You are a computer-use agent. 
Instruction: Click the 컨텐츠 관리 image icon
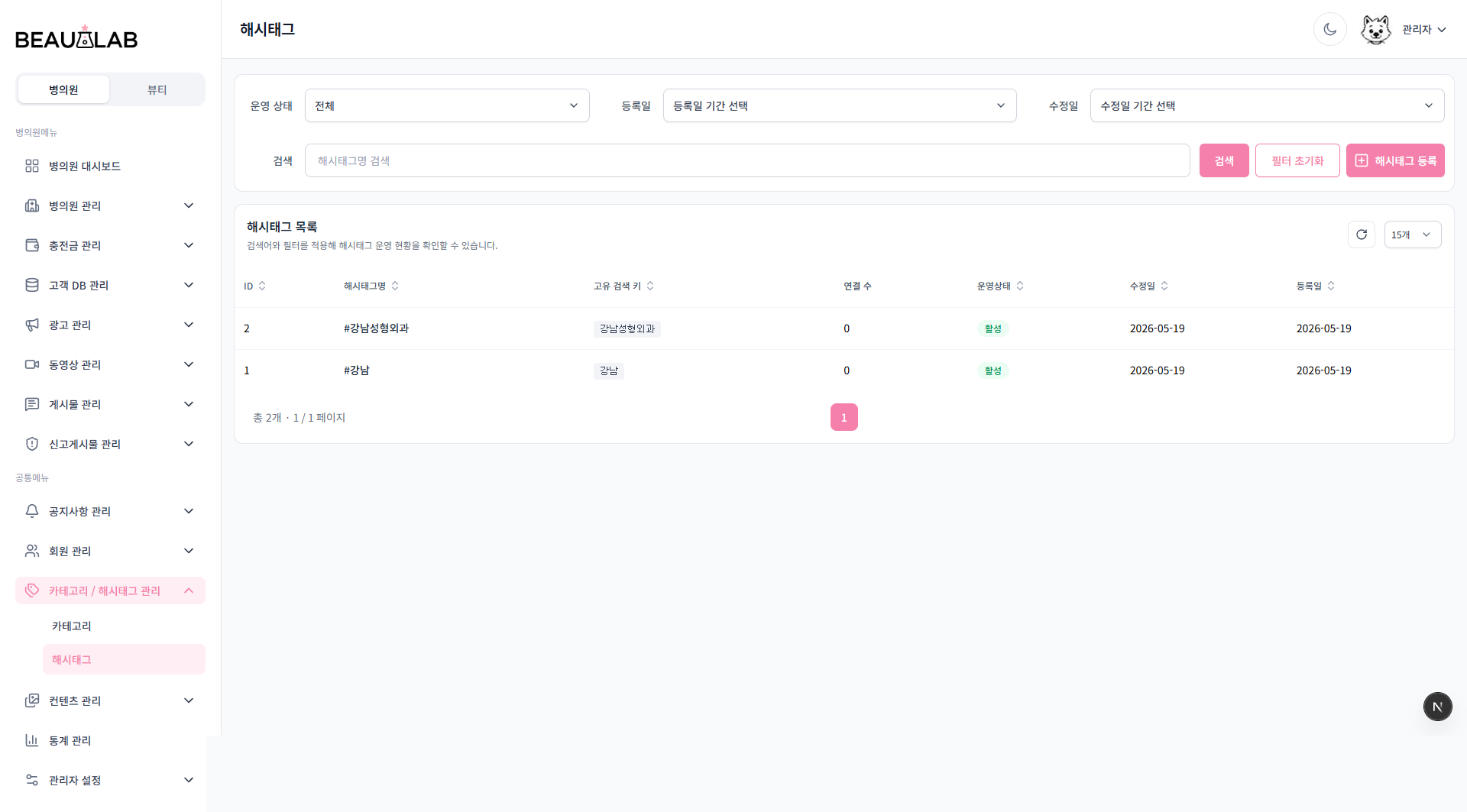click(32, 700)
